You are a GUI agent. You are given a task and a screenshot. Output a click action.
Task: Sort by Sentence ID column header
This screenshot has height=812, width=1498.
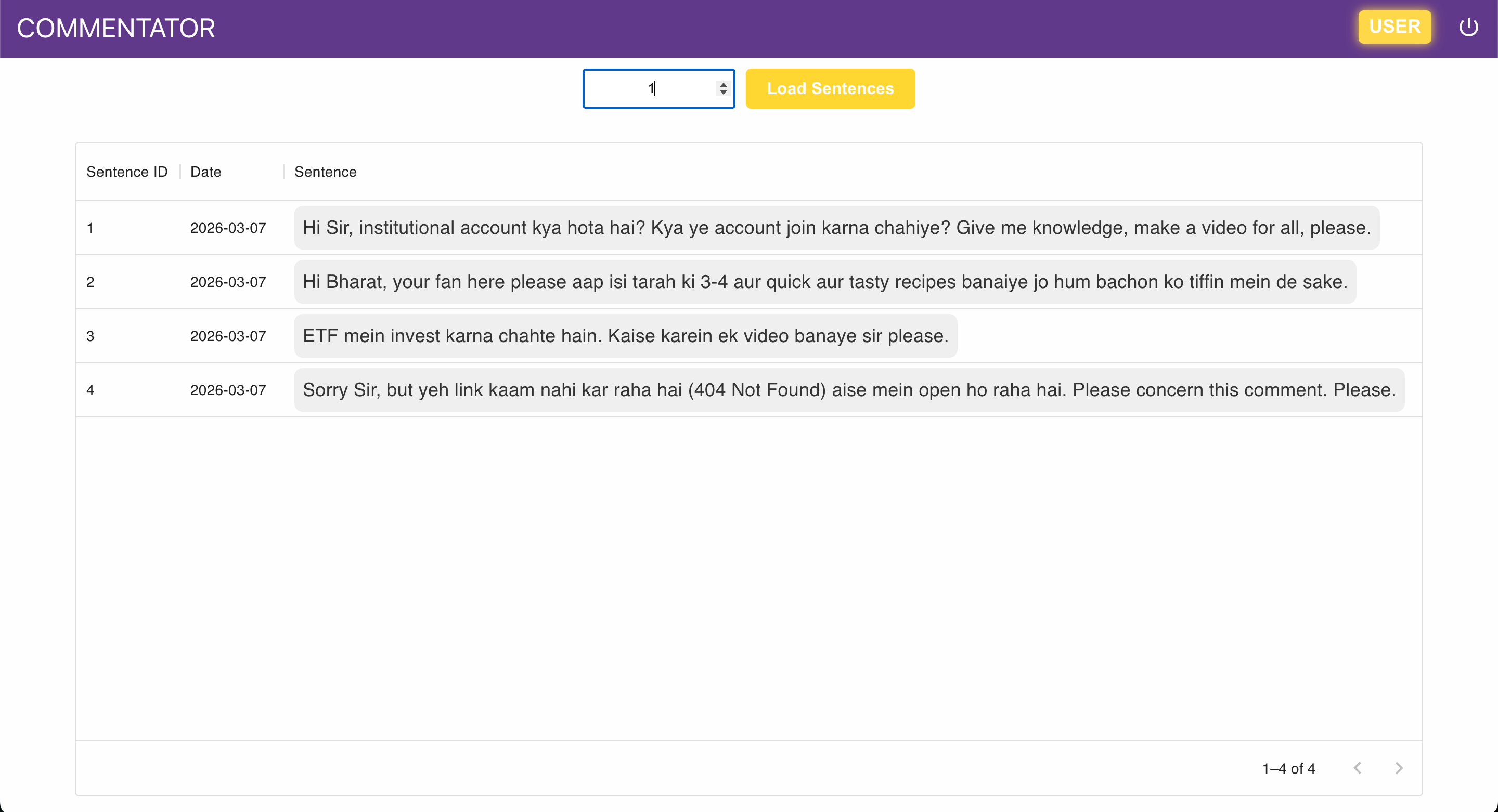tap(127, 172)
